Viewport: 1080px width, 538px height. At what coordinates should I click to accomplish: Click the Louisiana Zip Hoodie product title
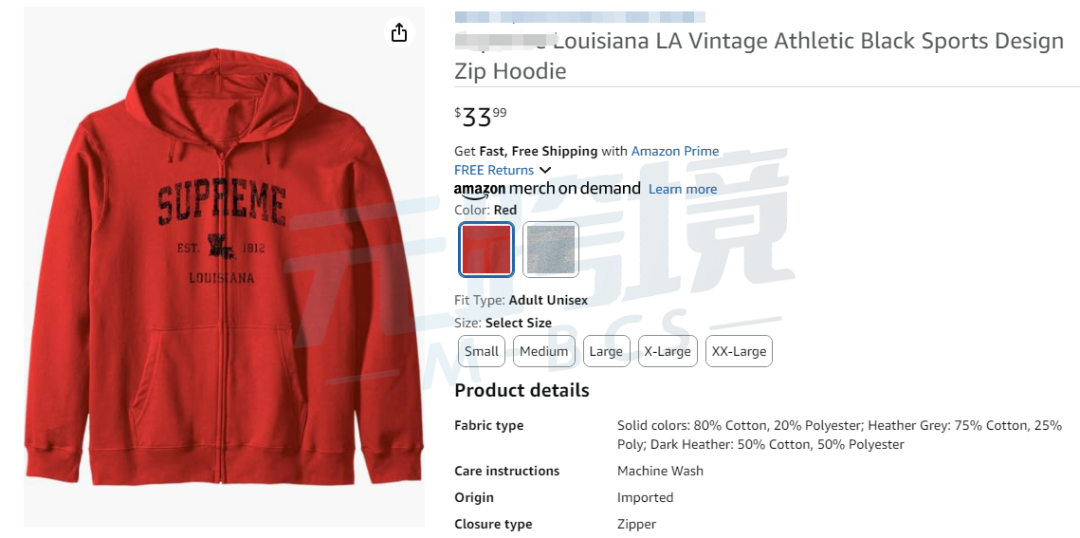[759, 56]
